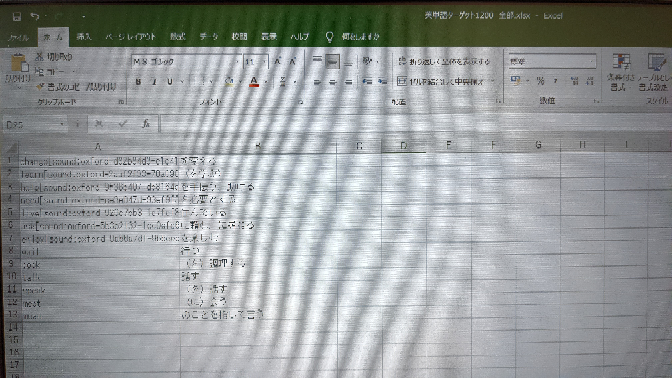Toggle Underline formatting (U)
Screen dimensions: 672x378
tap(170, 81)
